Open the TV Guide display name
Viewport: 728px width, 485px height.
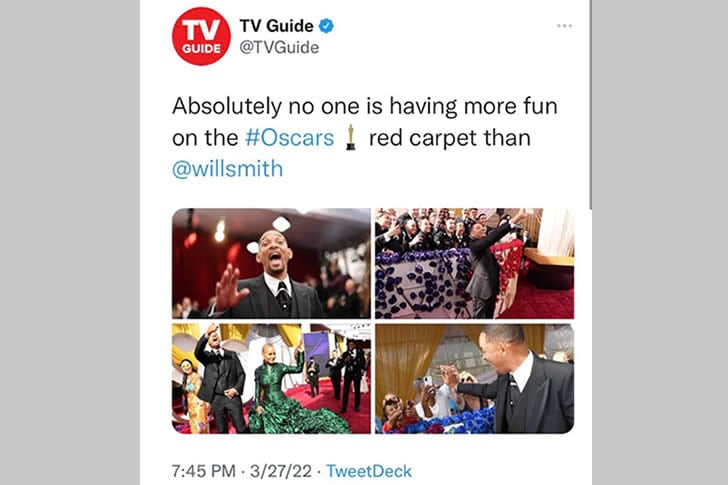point(276,26)
